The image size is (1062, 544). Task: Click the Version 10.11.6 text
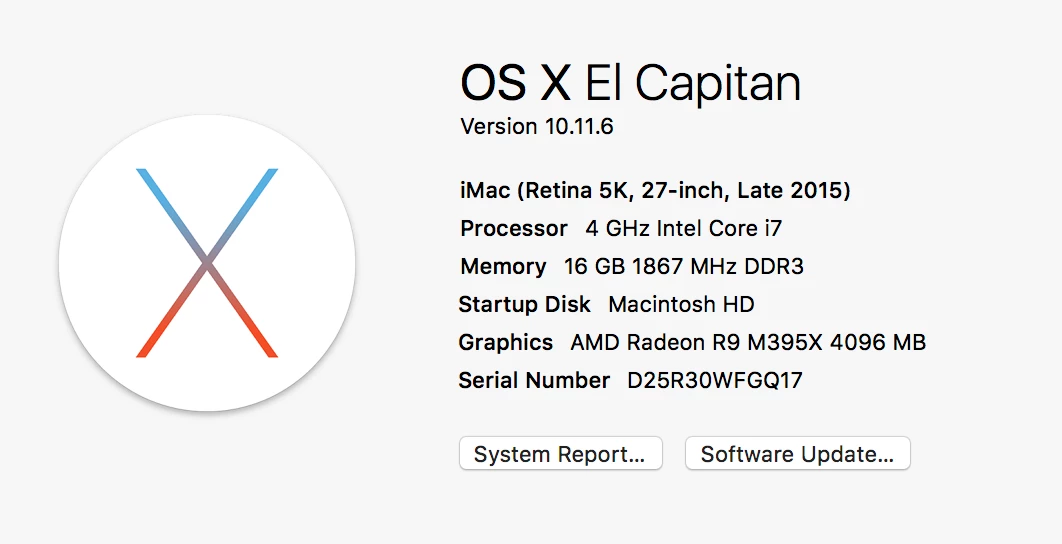point(537,126)
